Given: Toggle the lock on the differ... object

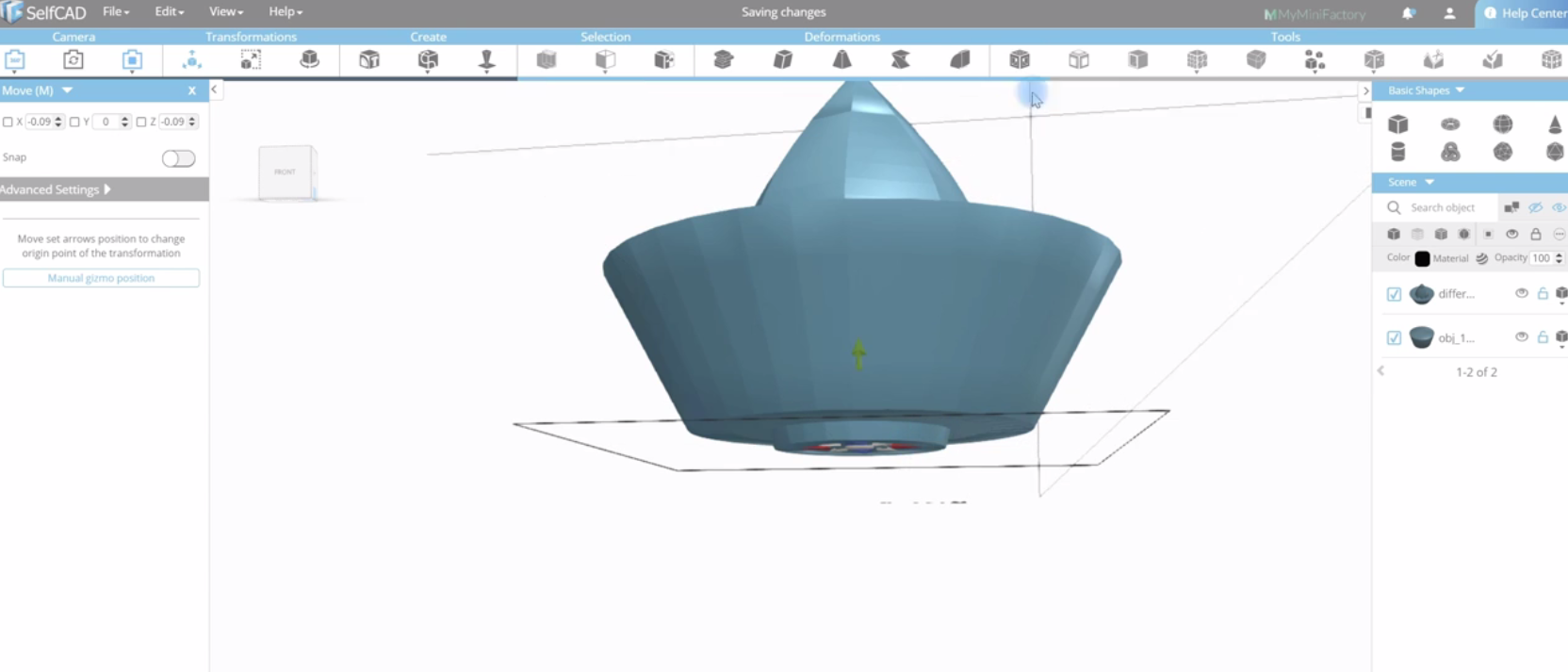Looking at the screenshot, I should (x=1543, y=294).
